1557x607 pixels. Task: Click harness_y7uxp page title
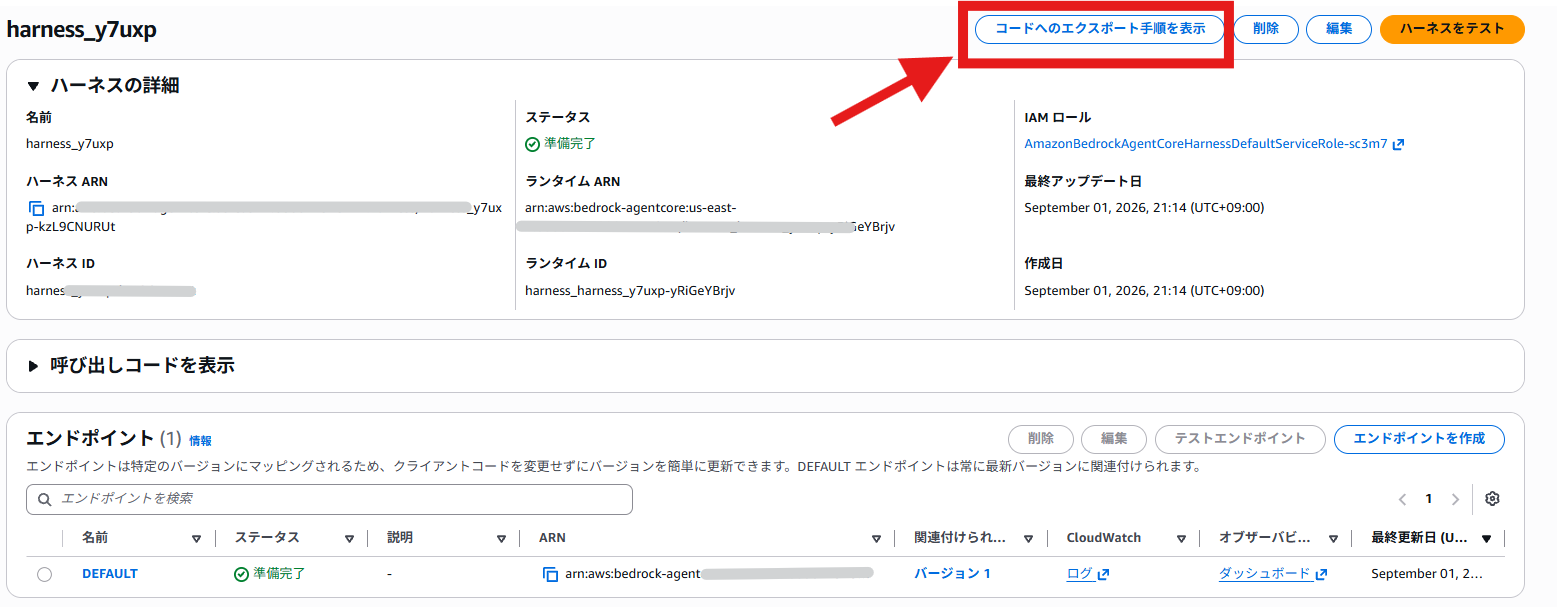81,30
